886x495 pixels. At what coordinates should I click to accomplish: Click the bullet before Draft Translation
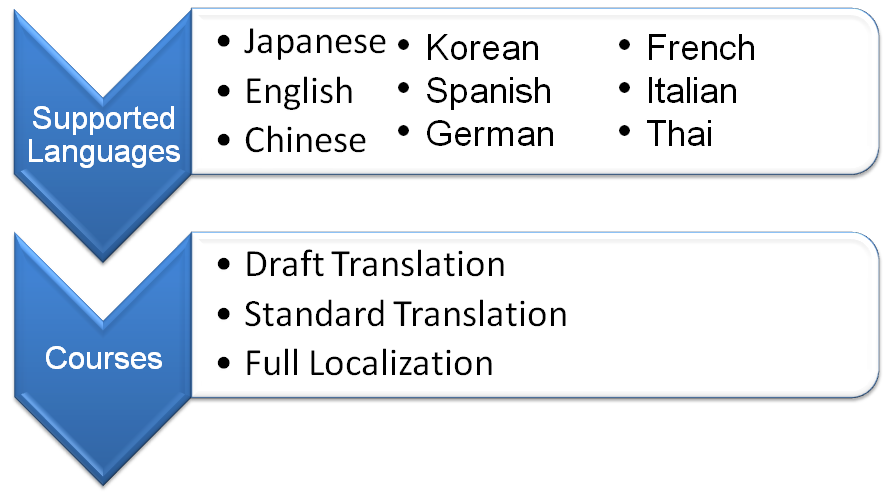pyautogui.click(x=224, y=264)
